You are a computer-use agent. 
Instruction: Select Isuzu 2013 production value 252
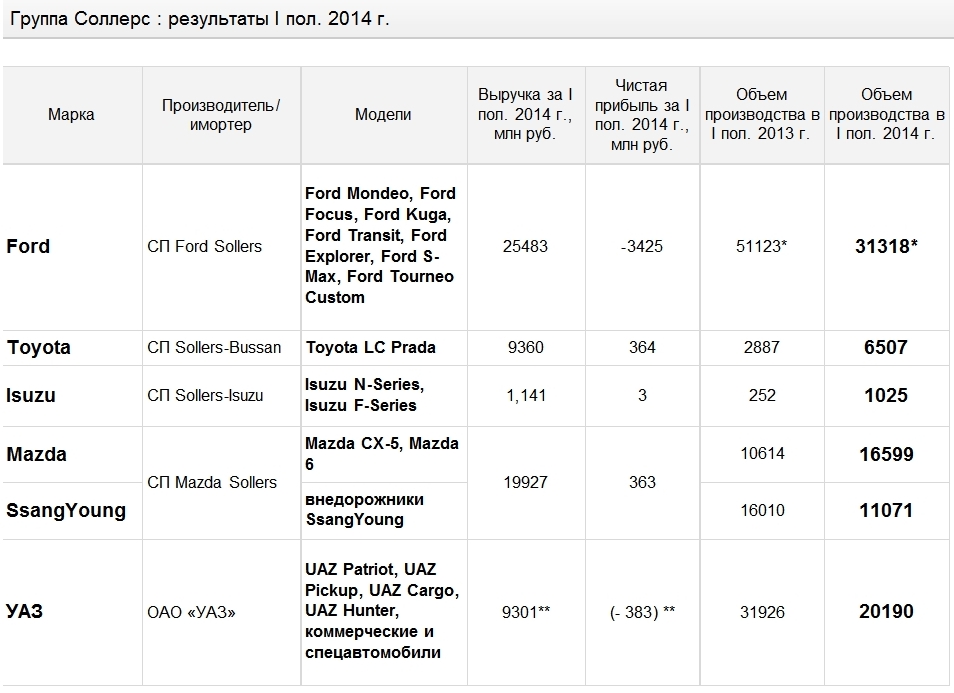point(762,395)
